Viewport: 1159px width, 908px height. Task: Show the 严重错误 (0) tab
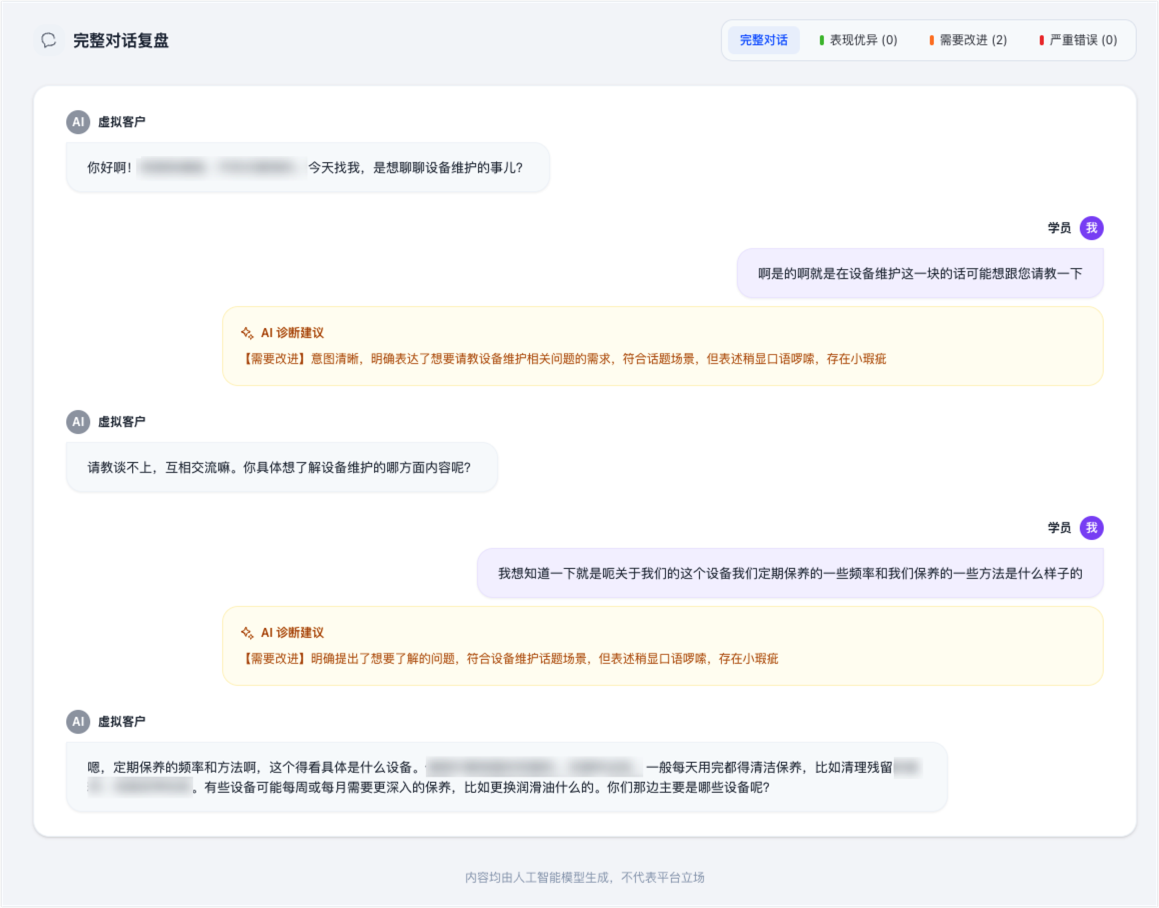click(x=1078, y=40)
